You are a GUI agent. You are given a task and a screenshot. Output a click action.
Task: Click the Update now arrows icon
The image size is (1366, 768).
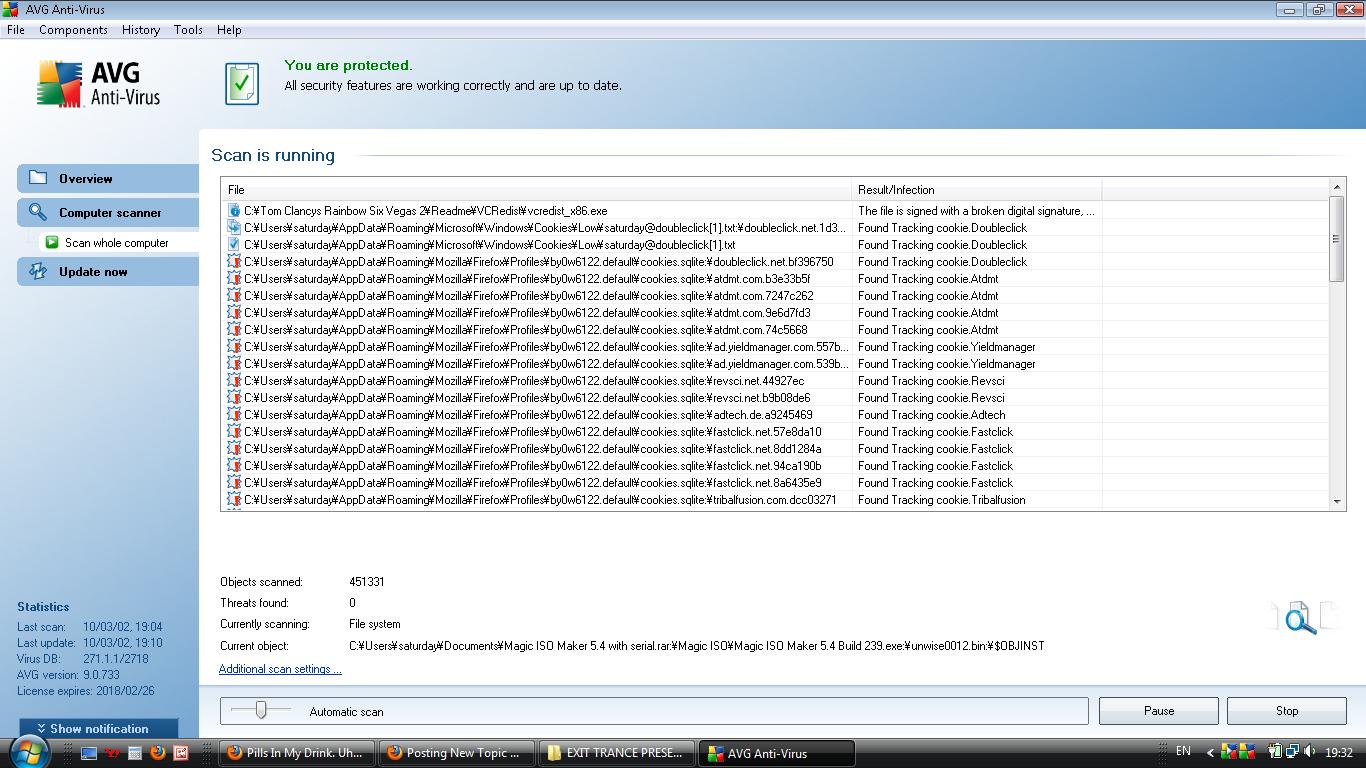coord(38,271)
